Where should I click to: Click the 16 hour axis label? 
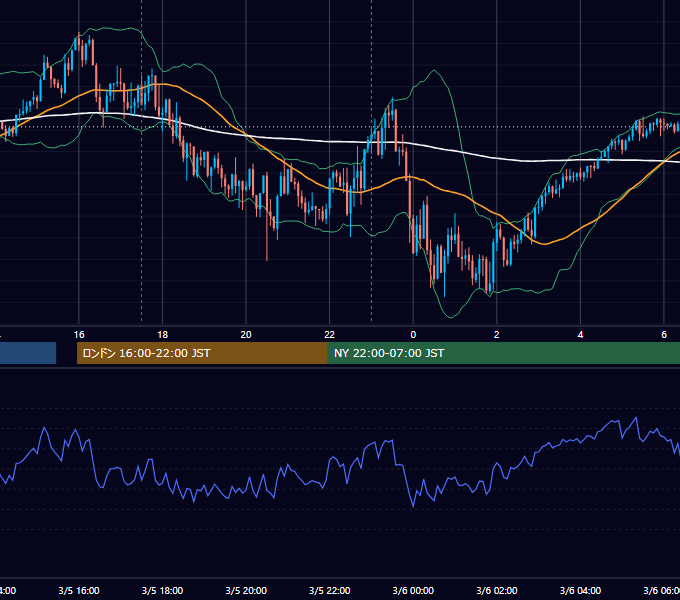tap(79, 335)
